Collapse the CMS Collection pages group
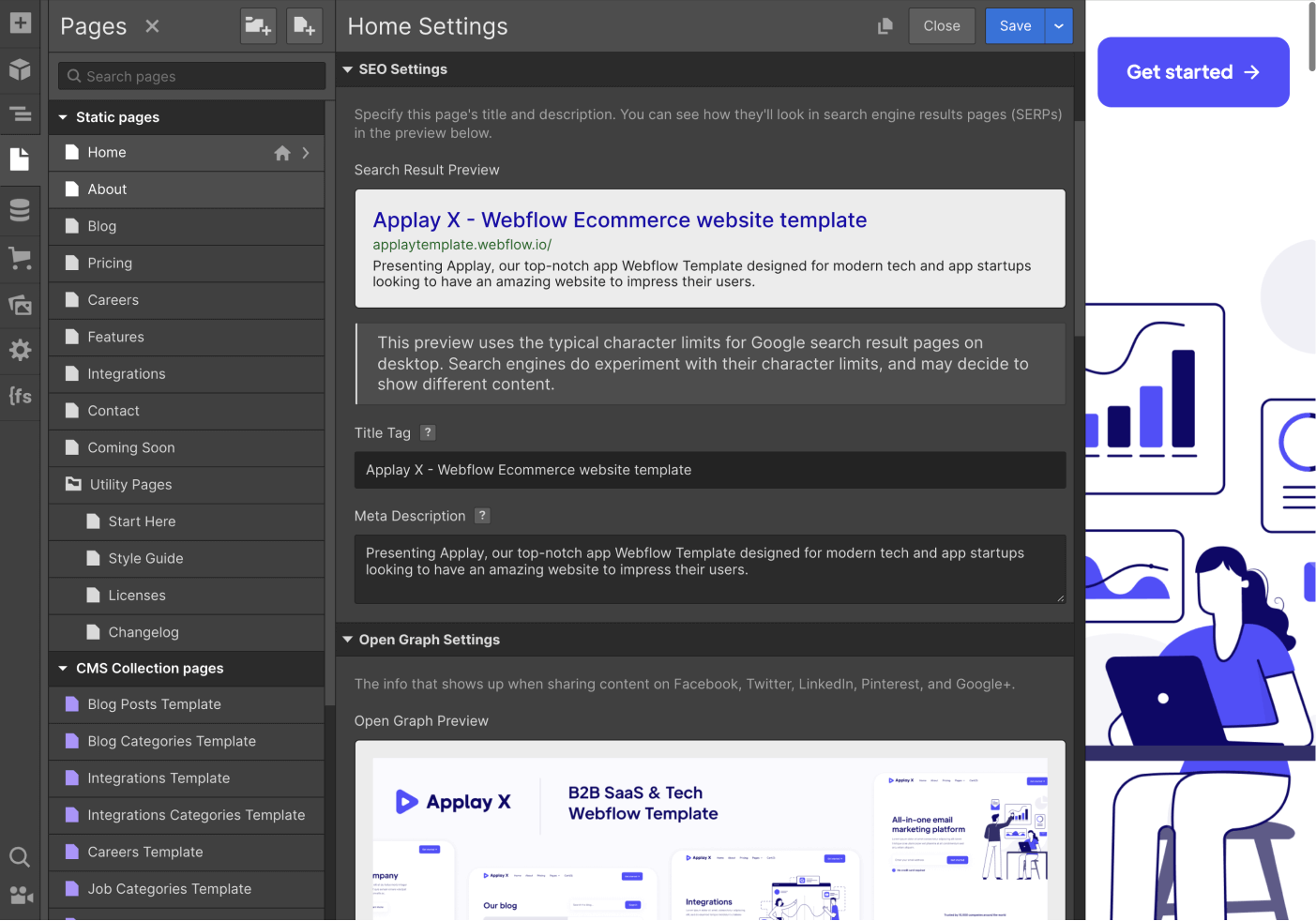1316x921 pixels. pos(63,669)
